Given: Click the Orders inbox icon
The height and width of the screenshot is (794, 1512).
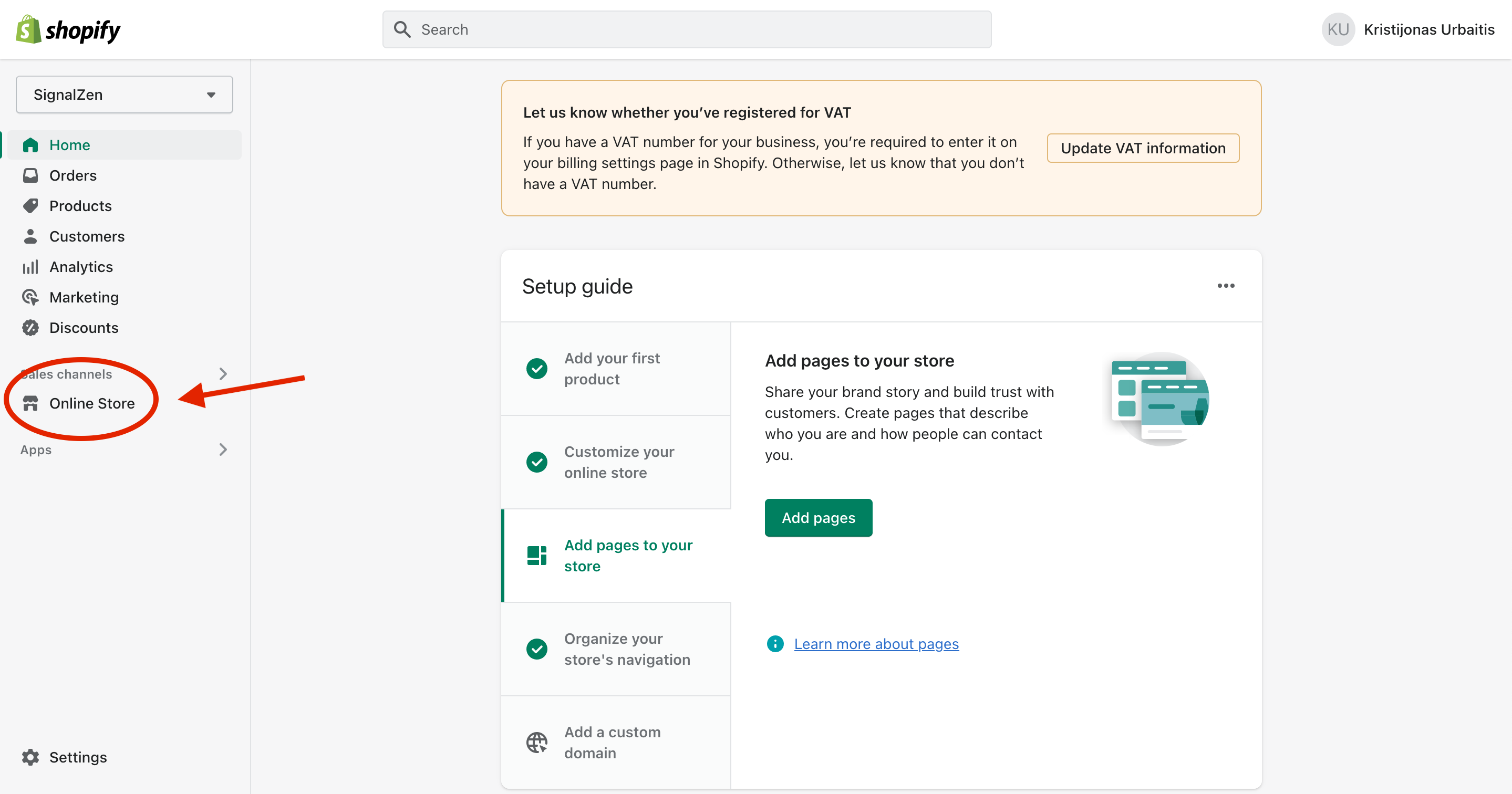Looking at the screenshot, I should [30, 175].
